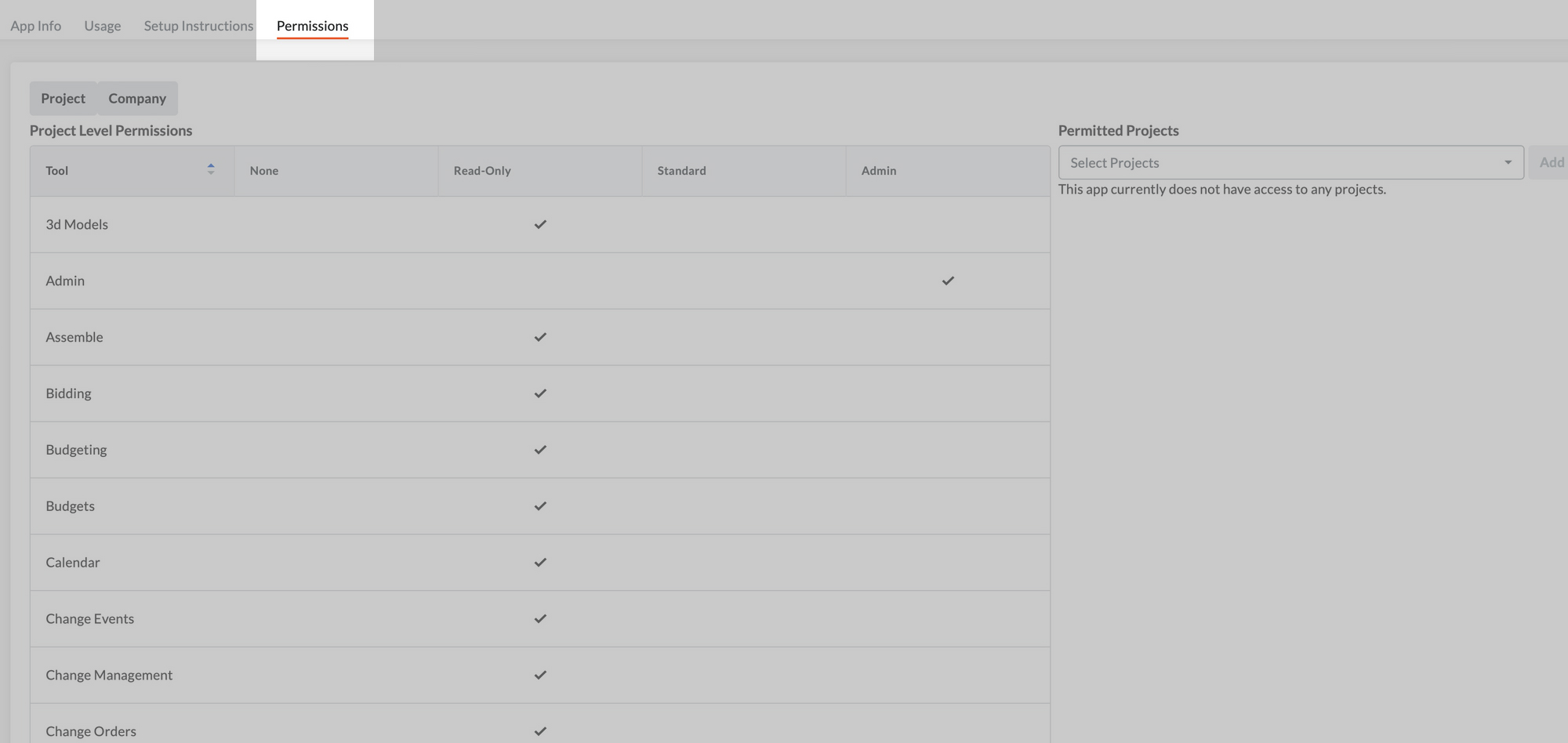Click the Permitted Projects heading
The image size is (1568, 743).
coord(1119,131)
